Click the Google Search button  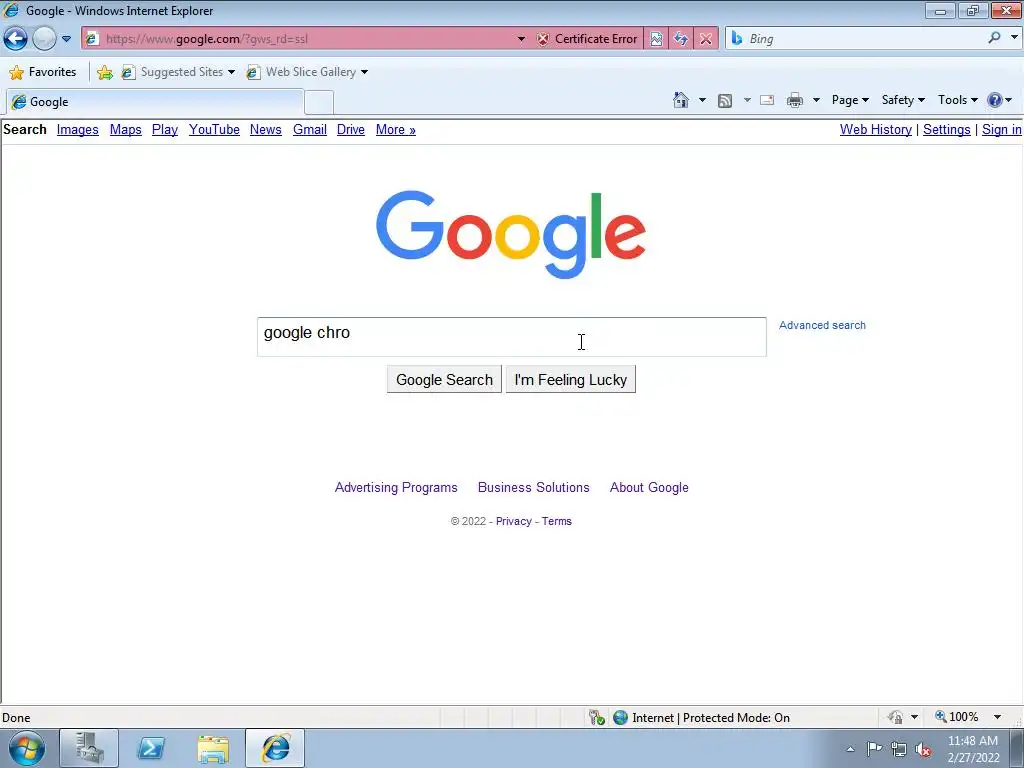444,379
